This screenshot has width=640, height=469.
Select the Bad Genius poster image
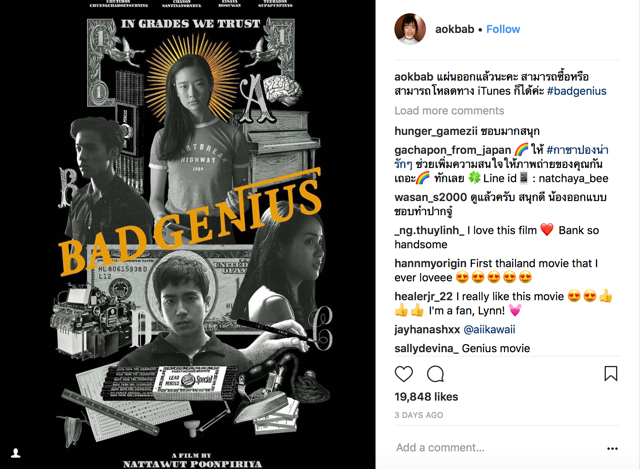pos(188,234)
